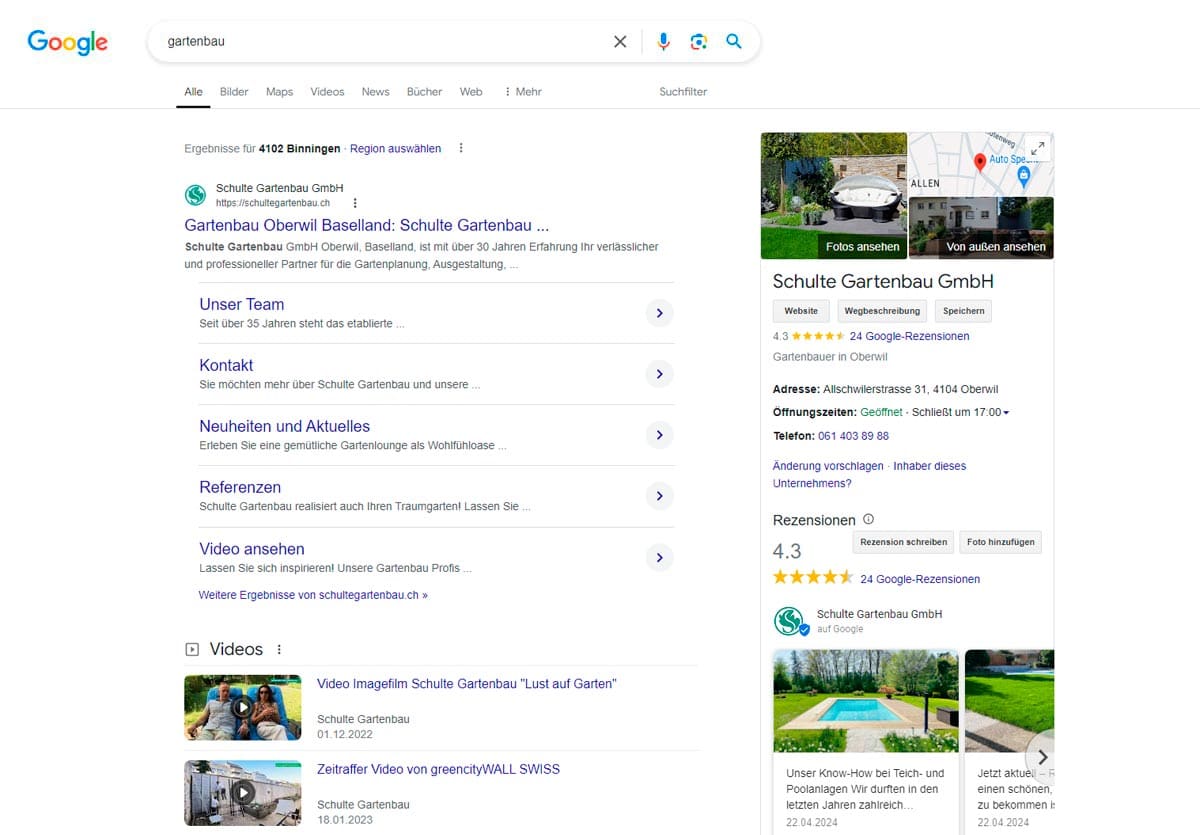
Task: Start voice search with the microphone icon
Action: [663, 42]
